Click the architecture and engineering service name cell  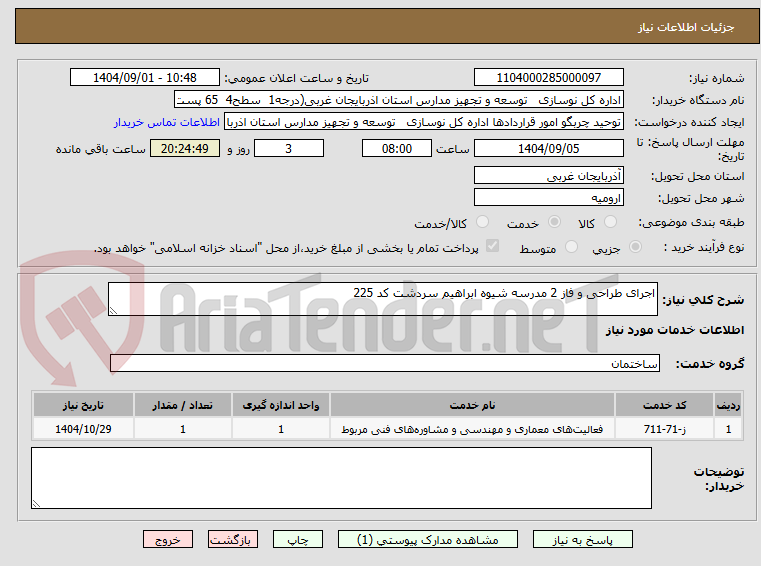click(x=472, y=429)
